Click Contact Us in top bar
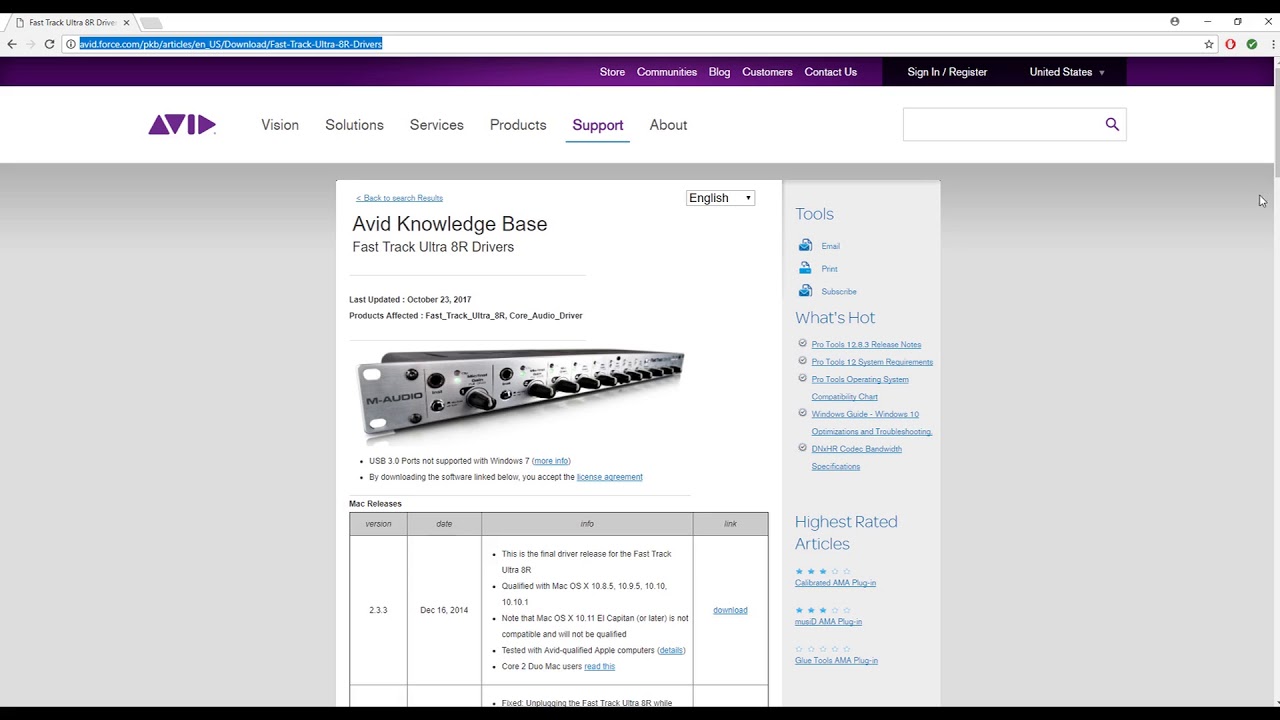Viewport: 1280px width, 720px height. [830, 72]
